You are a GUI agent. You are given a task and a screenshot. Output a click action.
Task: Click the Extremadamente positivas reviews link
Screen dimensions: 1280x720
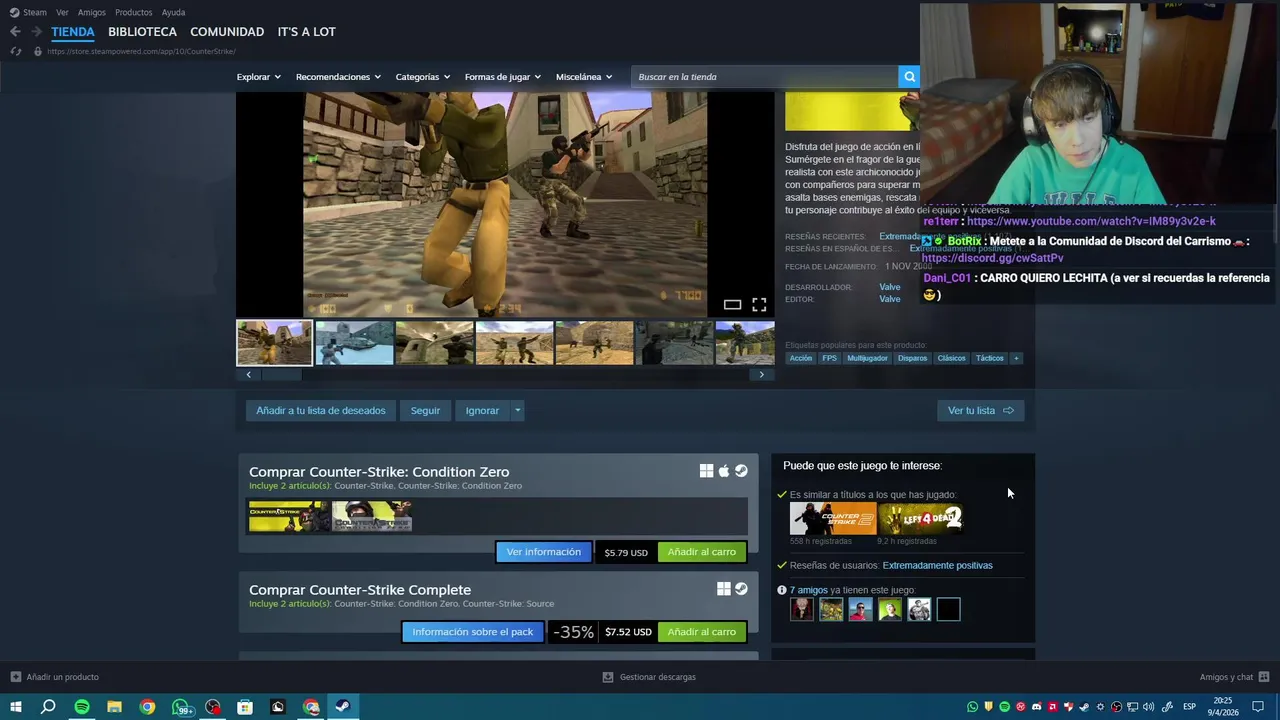coord(937,565)
